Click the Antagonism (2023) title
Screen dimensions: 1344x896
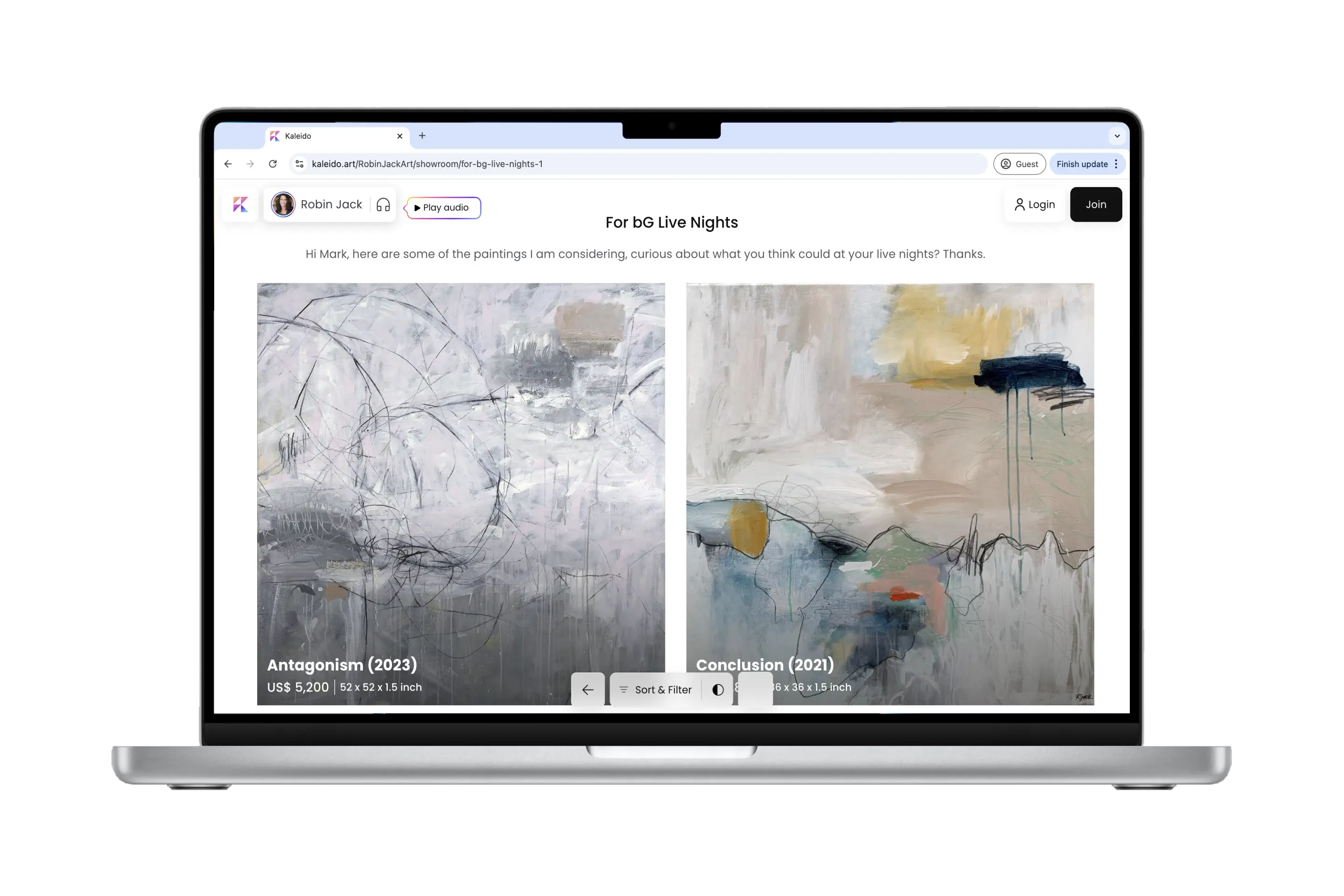(x=342, y=665)
